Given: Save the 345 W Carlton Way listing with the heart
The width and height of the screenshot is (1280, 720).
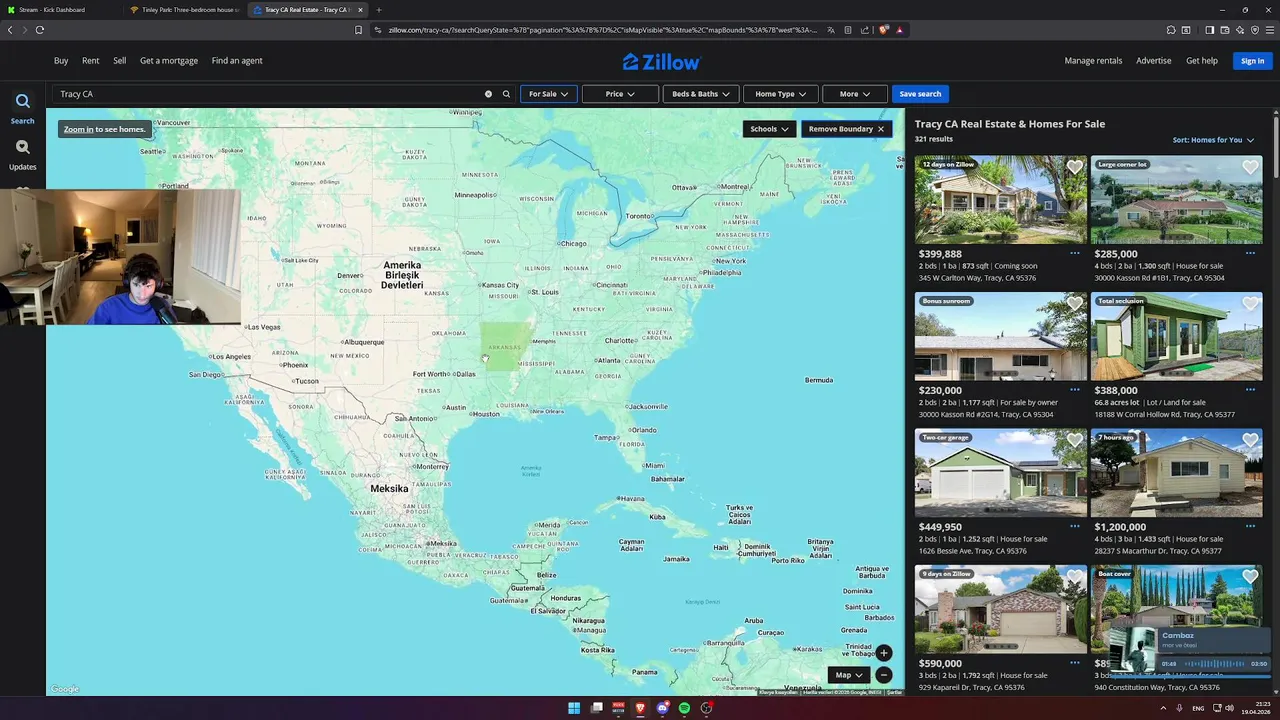Looking at the screenshot, I should click(1074, 167).
